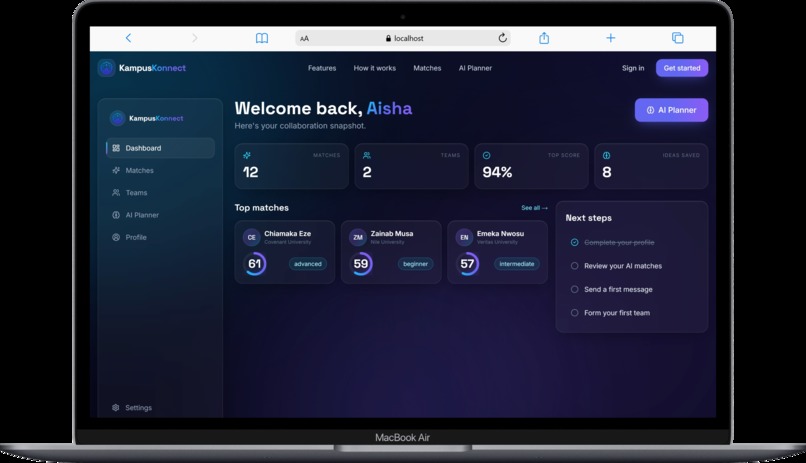Click the Matches sparkle icon in sidebar
Image resolution: width=806 pixels, height=463 pixels.
pos(116,170)
